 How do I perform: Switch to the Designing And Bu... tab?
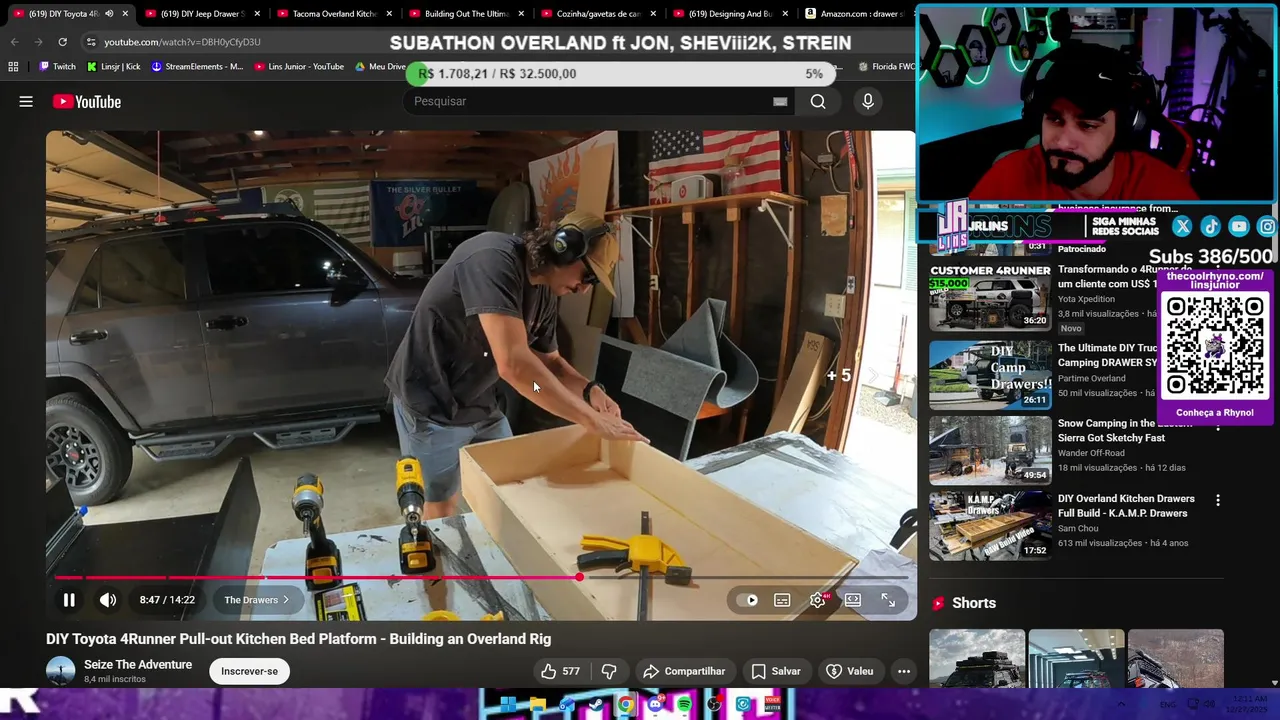[x=730, y=14]
